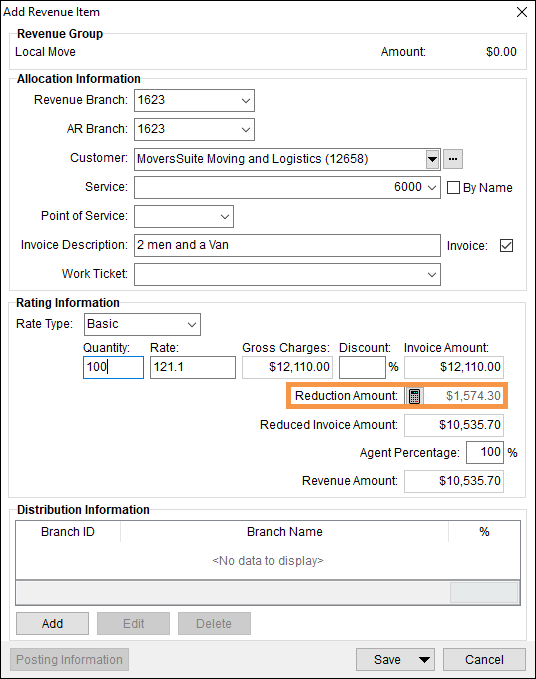Click the 'Local Move' revenue group text

tap(45, 52)
